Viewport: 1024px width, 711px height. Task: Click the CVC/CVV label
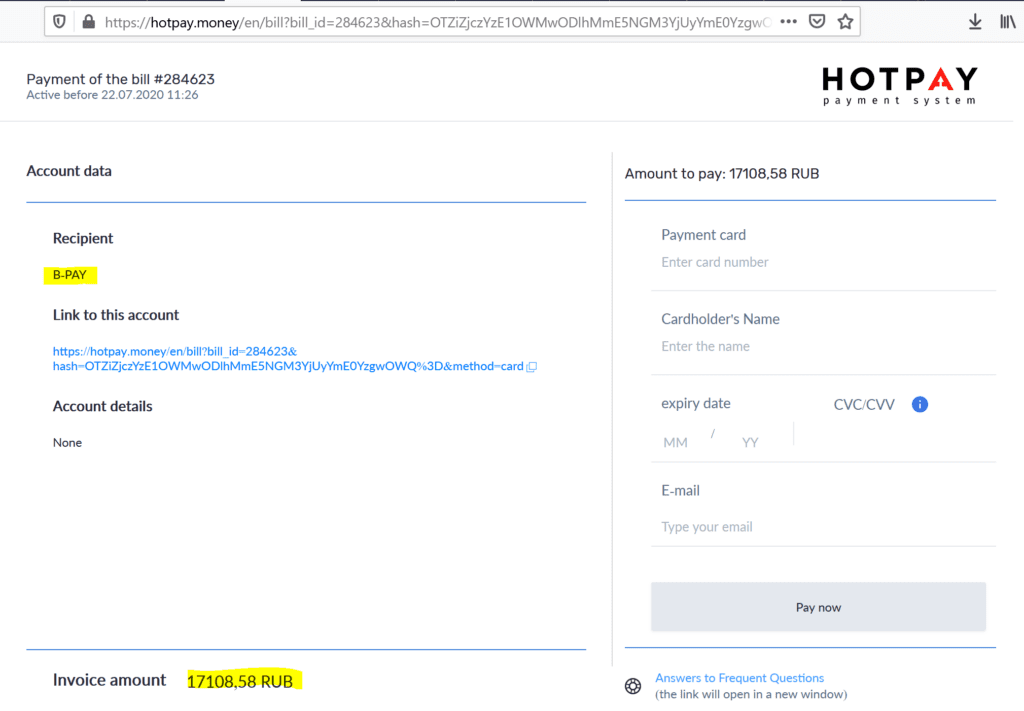coord(864,405)
